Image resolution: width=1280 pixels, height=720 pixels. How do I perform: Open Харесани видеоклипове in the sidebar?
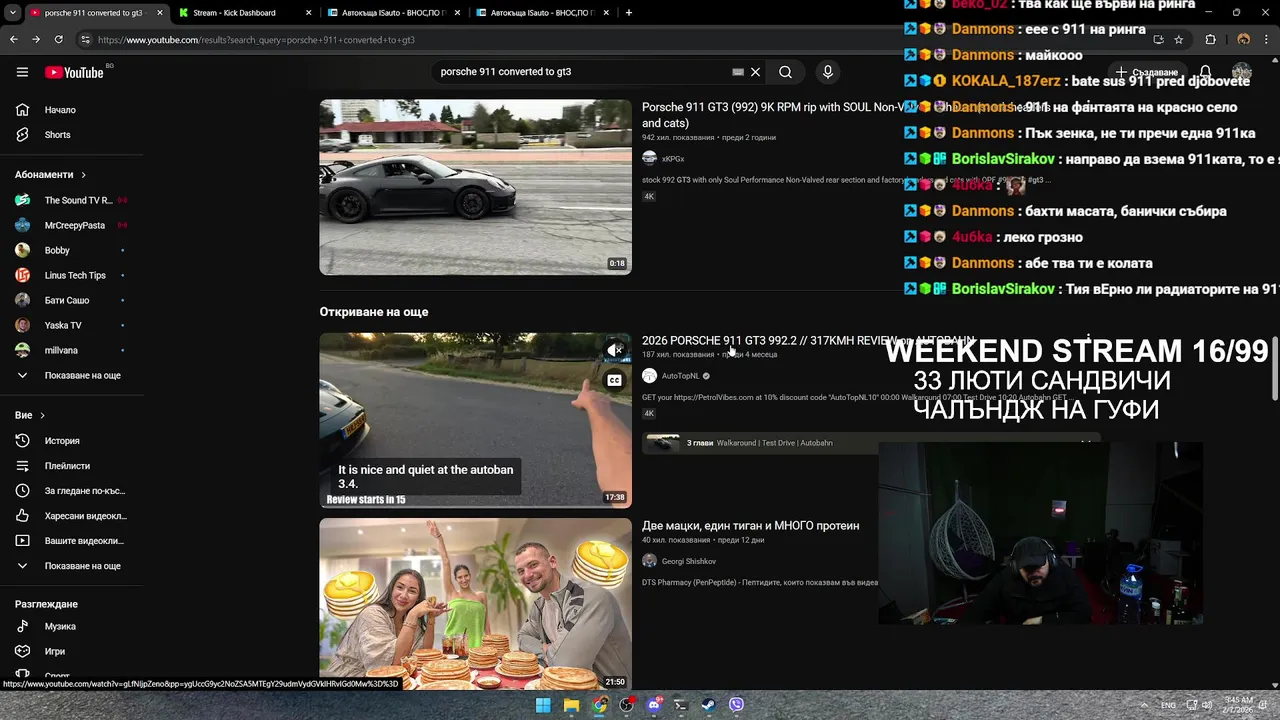72,516
